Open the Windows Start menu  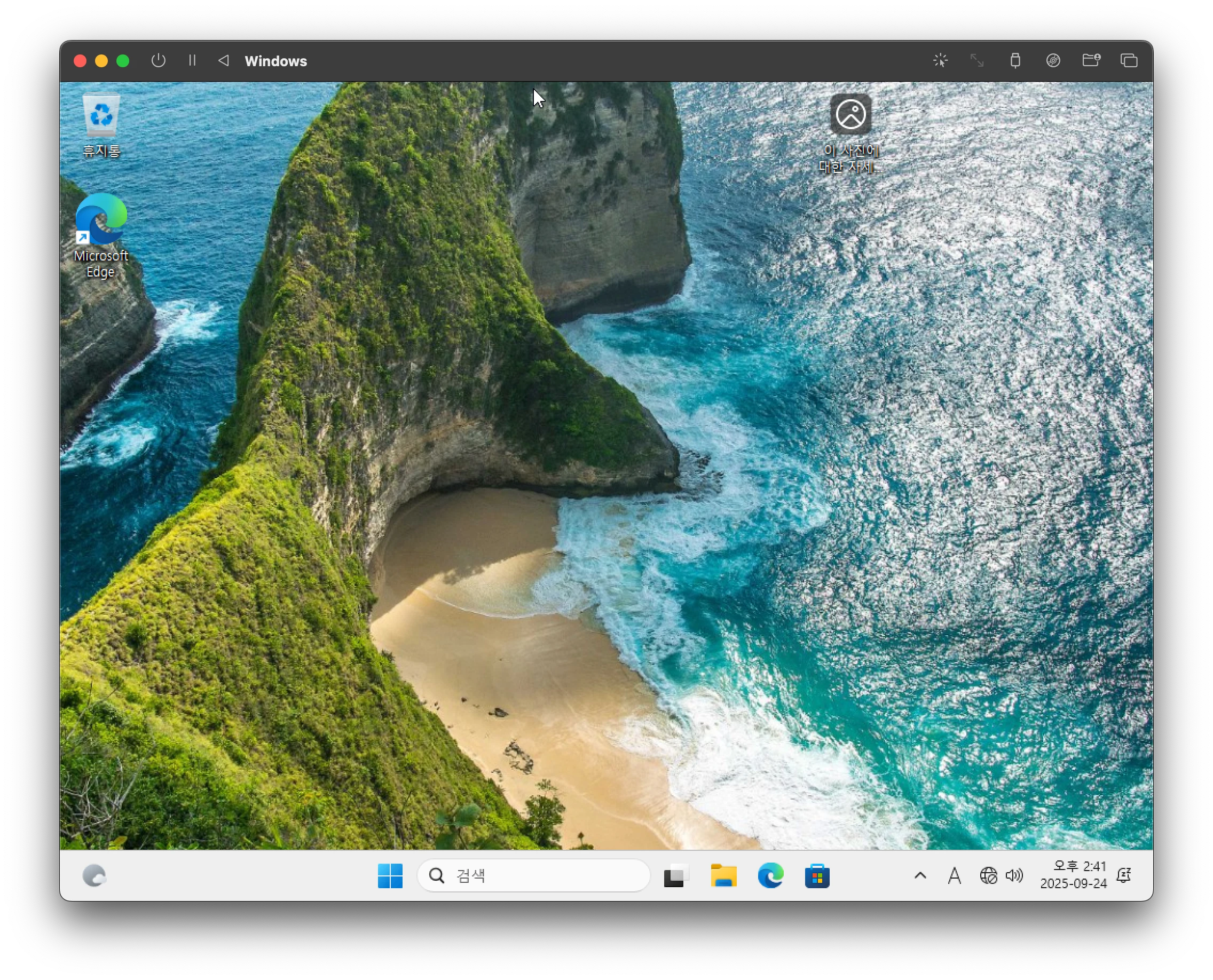pos(390,875)
